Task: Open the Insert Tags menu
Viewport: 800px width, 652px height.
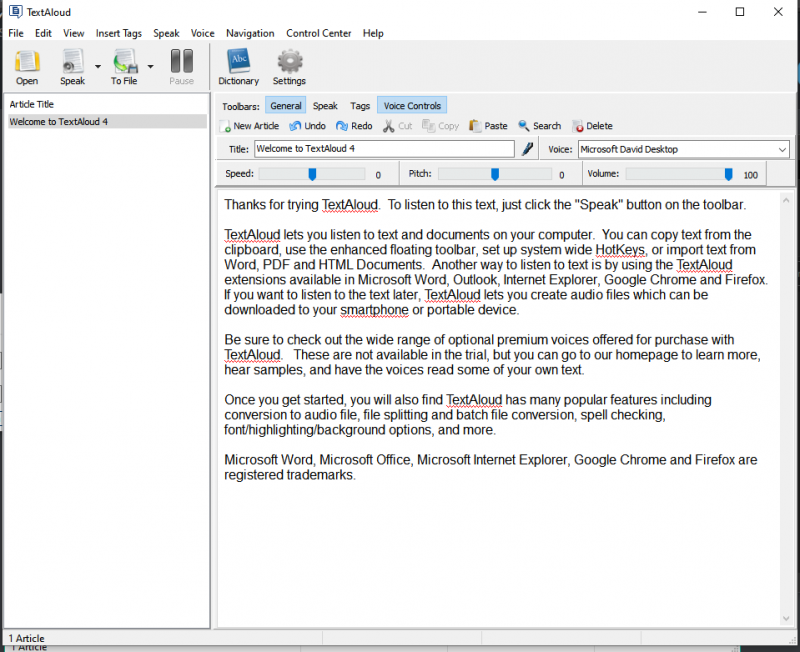Action: click(x=119, y=33)
